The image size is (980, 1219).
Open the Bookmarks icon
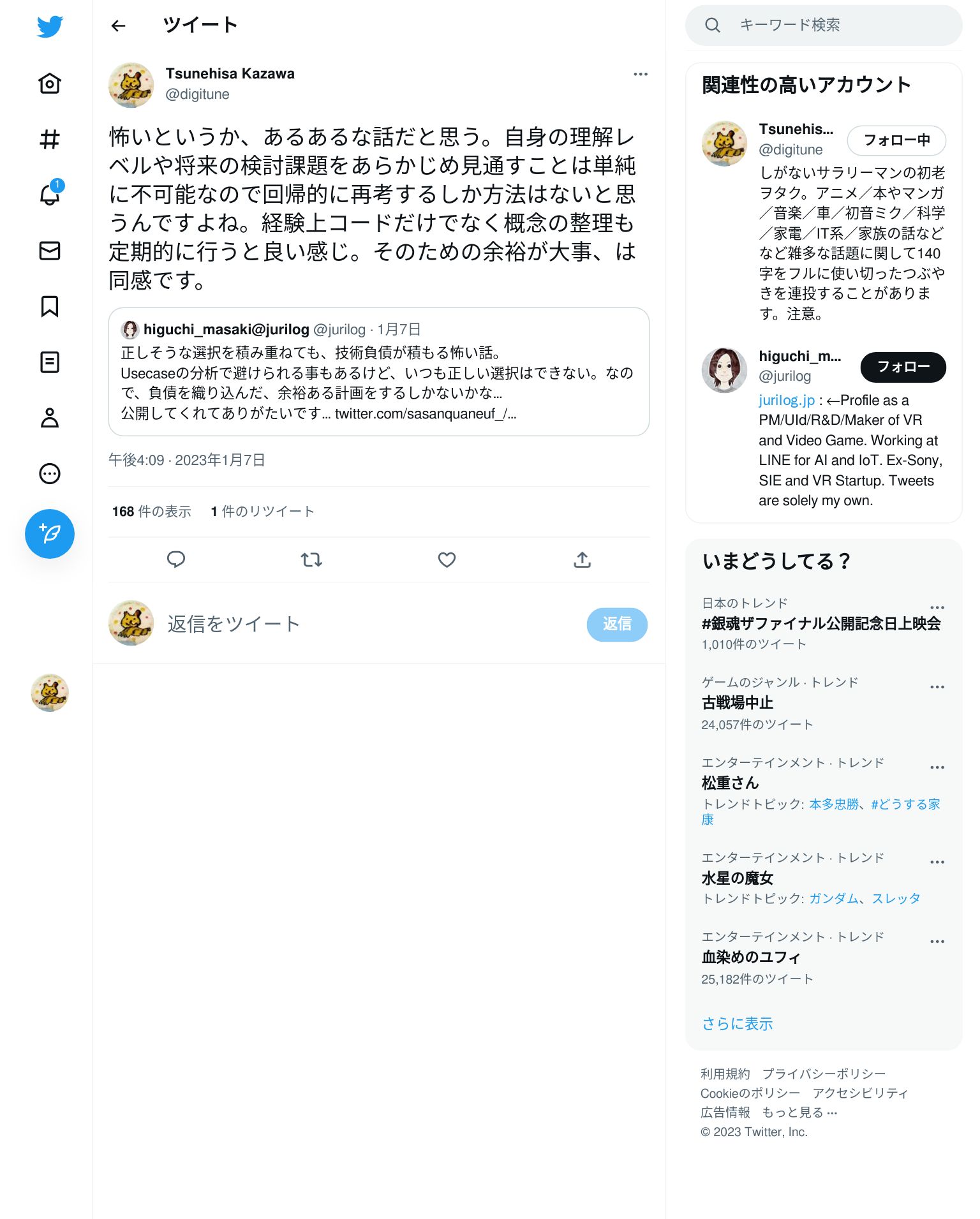(50, 306)
